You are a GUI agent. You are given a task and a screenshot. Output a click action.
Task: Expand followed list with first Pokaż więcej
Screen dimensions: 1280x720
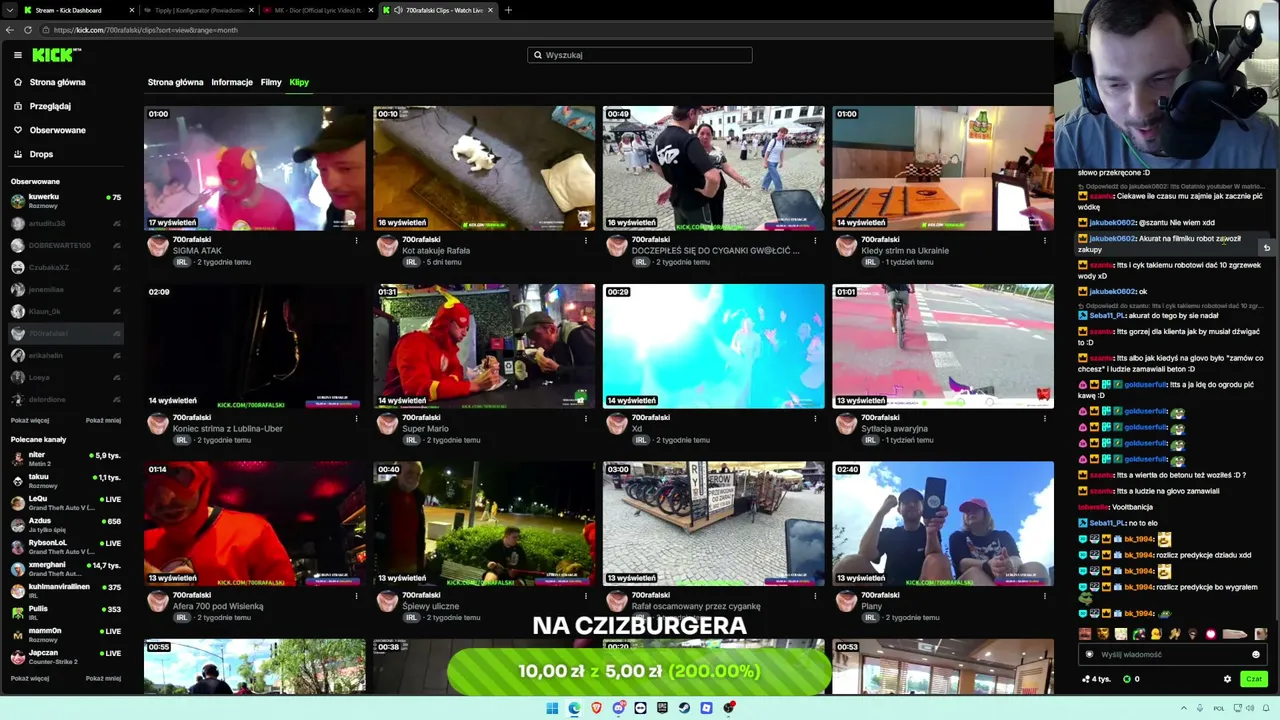[x=30, y=421]
